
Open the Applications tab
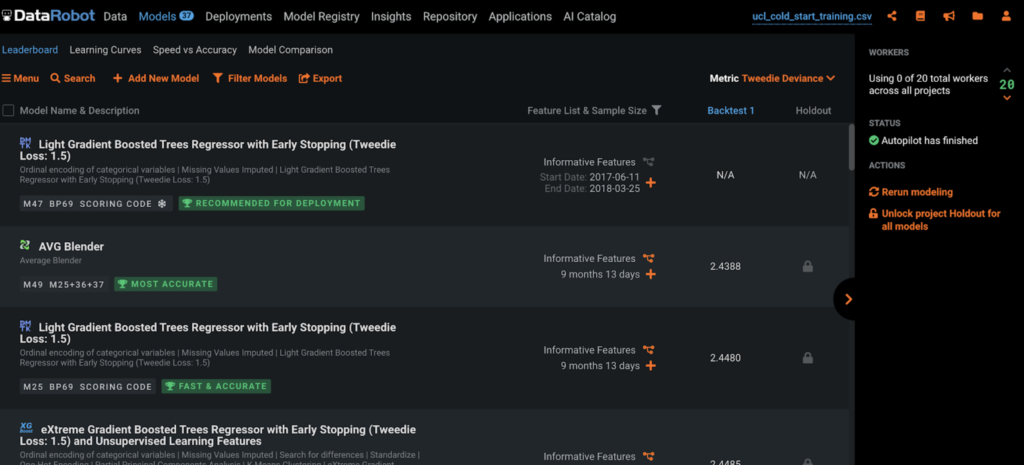pos(520,16)
